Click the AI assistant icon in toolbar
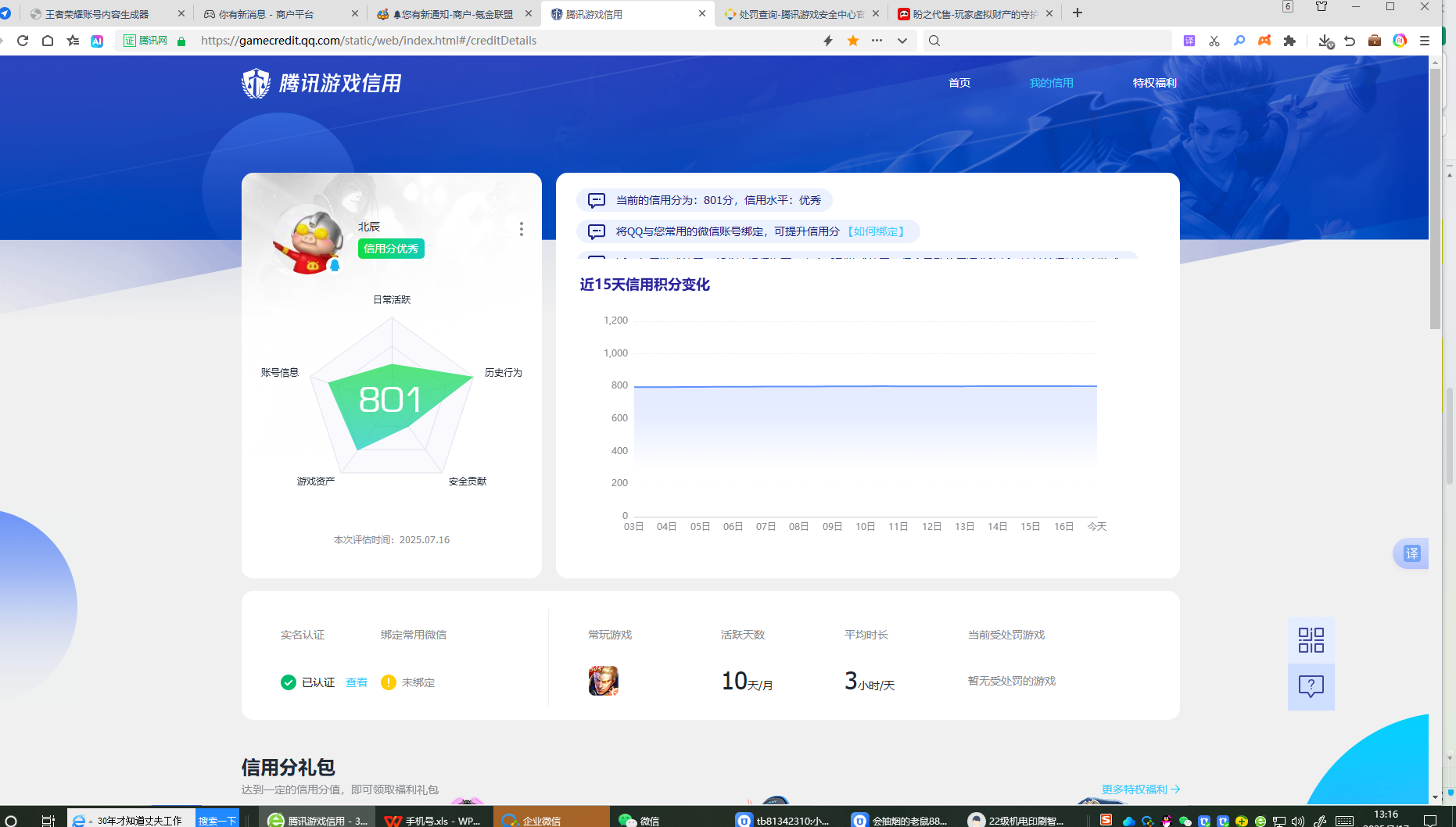 [97, 41]
